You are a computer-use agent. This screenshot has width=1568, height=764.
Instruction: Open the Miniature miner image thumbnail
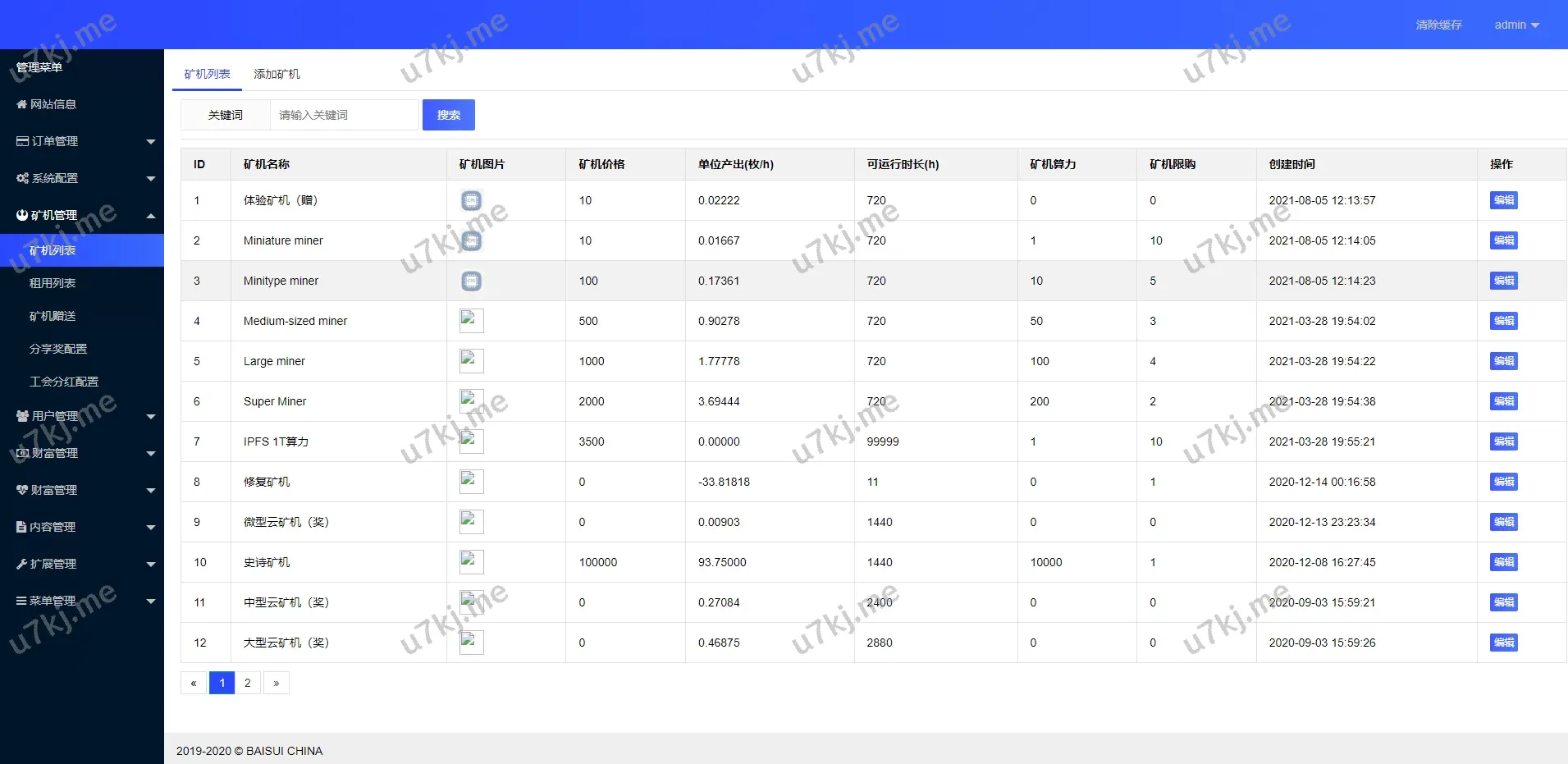(471, 240)
